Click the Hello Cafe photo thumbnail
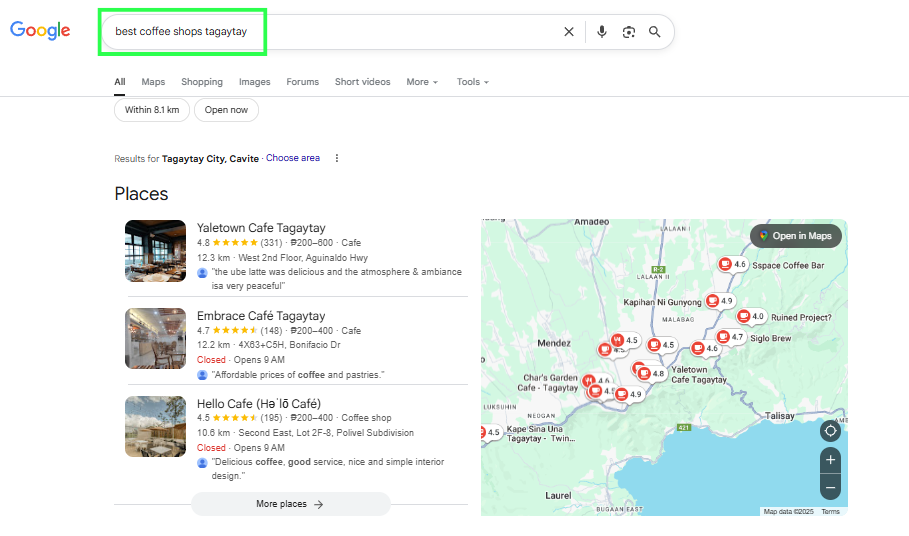This screenshot has height=536, width=909. click(155, 426)
